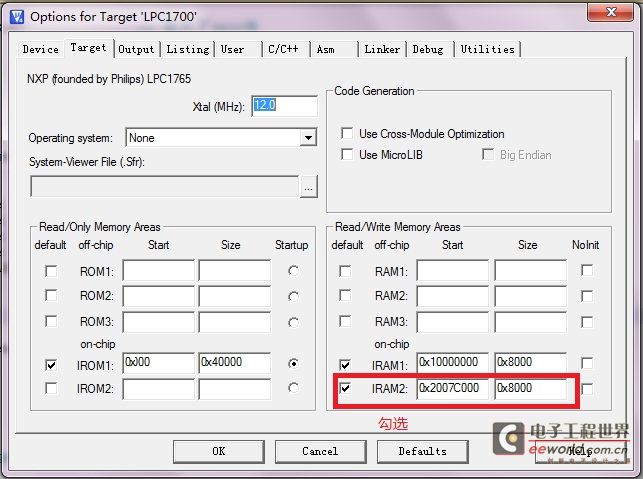Viewport: 643px width, 479px height.
Task: Toggle the IRAM2 default checkbox
Action: 345,388
